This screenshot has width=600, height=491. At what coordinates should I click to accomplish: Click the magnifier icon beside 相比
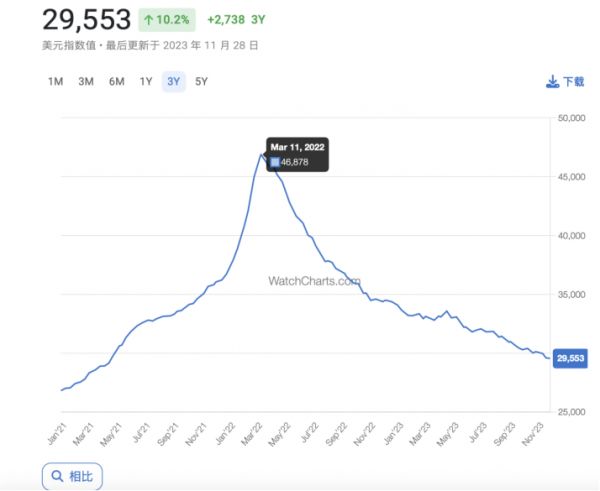[x=55, y=477]
